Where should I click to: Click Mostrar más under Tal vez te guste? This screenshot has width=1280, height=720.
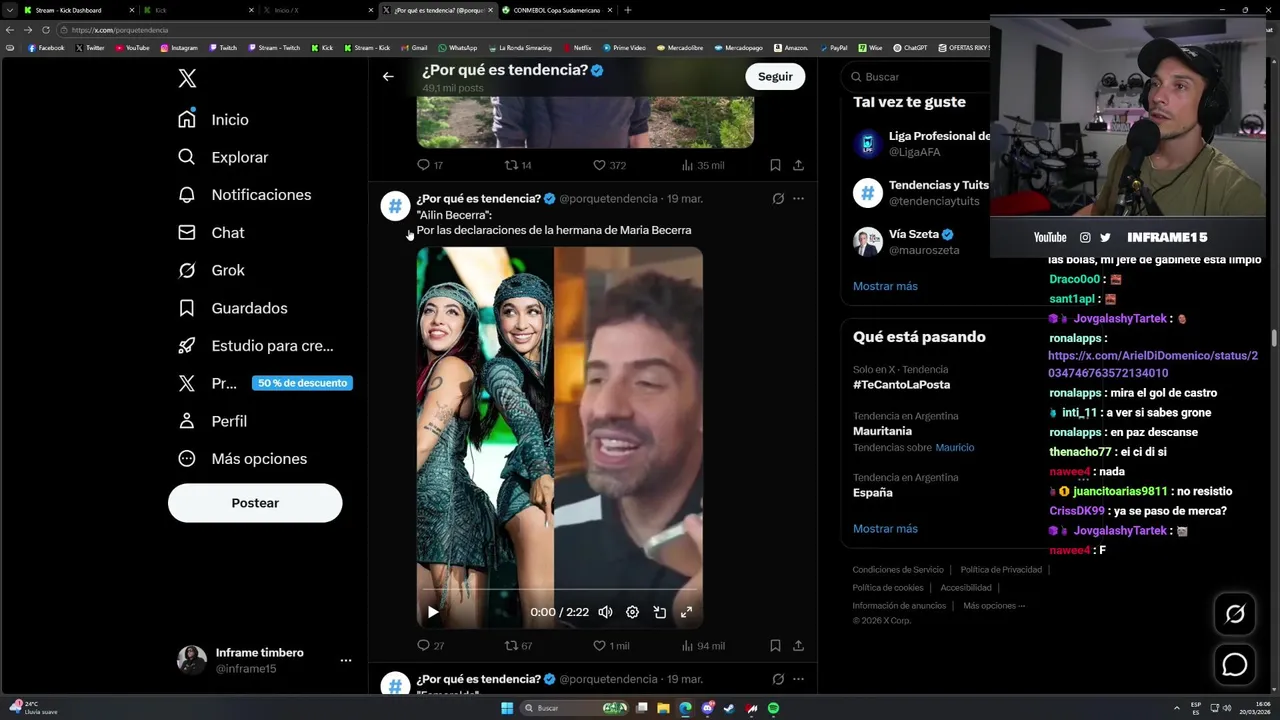pos(885,286)
